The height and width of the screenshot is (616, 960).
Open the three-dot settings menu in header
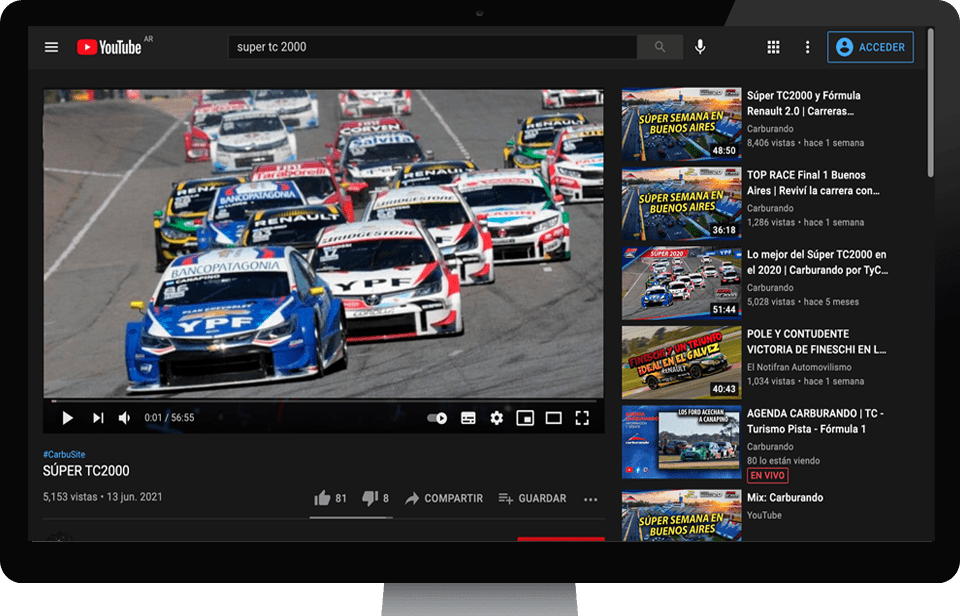tap(808, 47)
